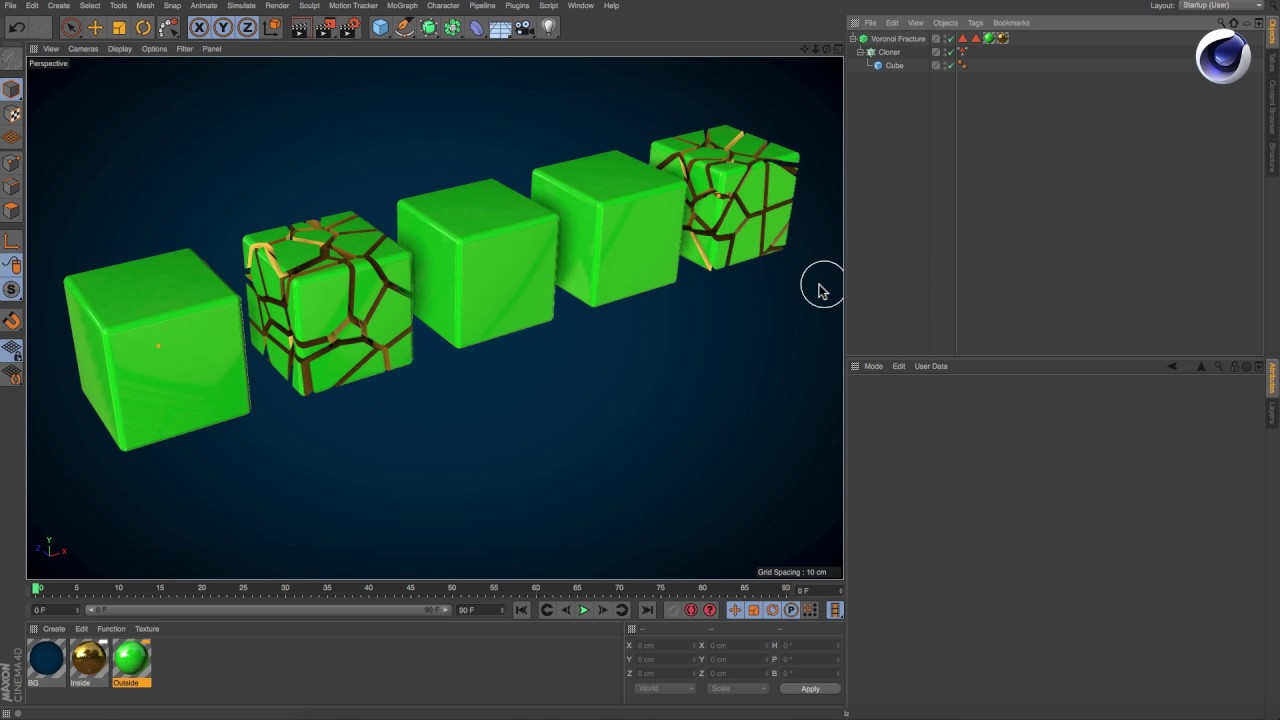Collapse the Voronoi Fracture tree node

[854, 39]
